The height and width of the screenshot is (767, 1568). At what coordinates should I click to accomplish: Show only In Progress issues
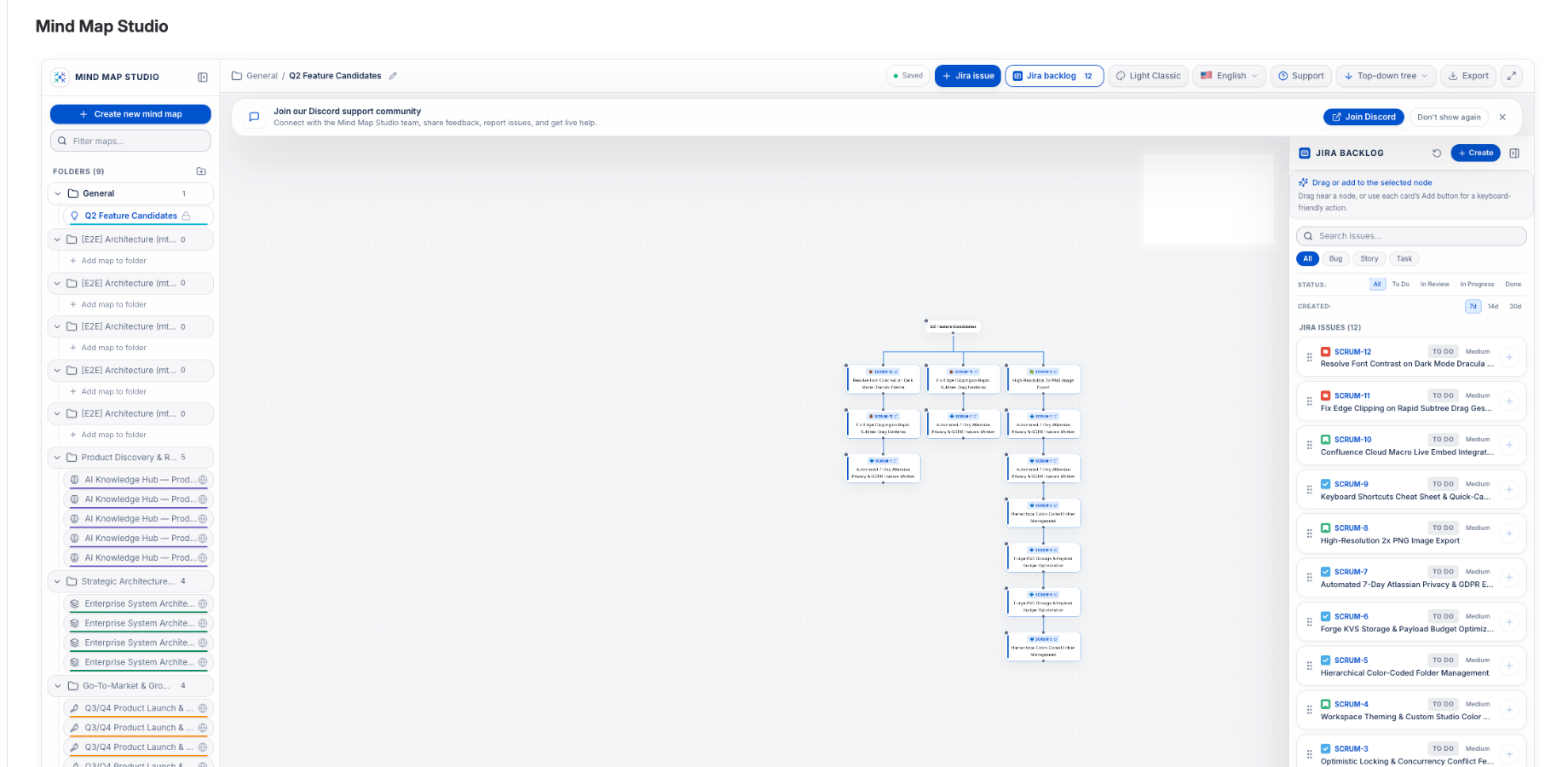point(1477,285)
